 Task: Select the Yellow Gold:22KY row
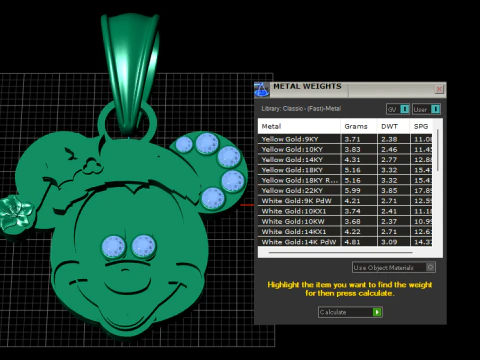tap(345, 191)
